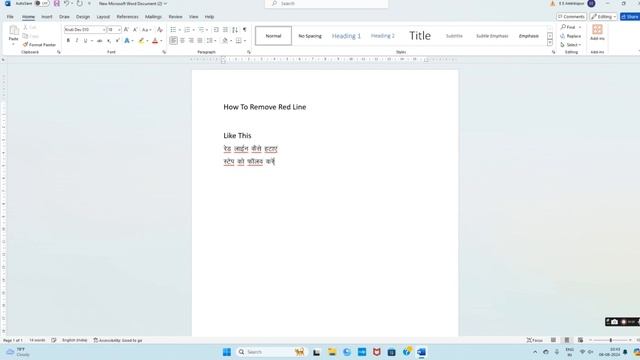Open the font size combo box
This screenshot has height=360, width=640.
pos(114,29)
